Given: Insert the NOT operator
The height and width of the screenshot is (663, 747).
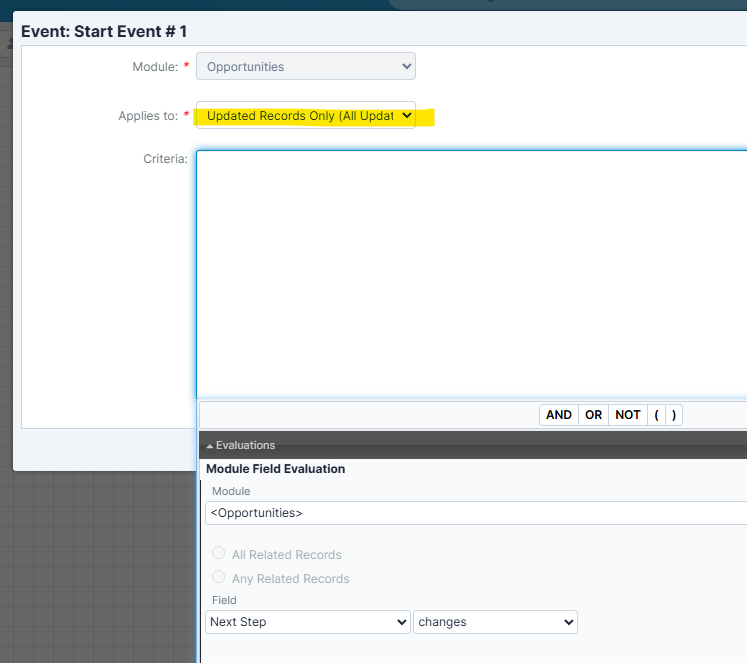Looking at the screenshot, I should click(x=628, y=415).
